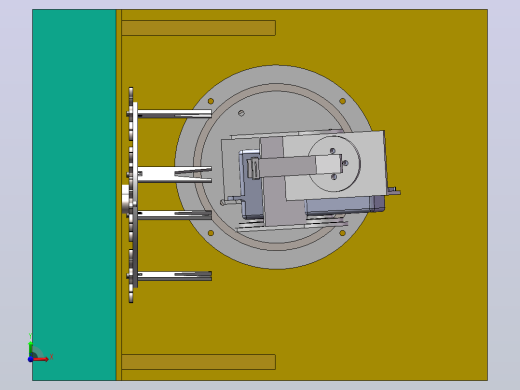520x390 pixels.
Task: Select the bottommost horizontal rod
Action: tap(174, 276)
